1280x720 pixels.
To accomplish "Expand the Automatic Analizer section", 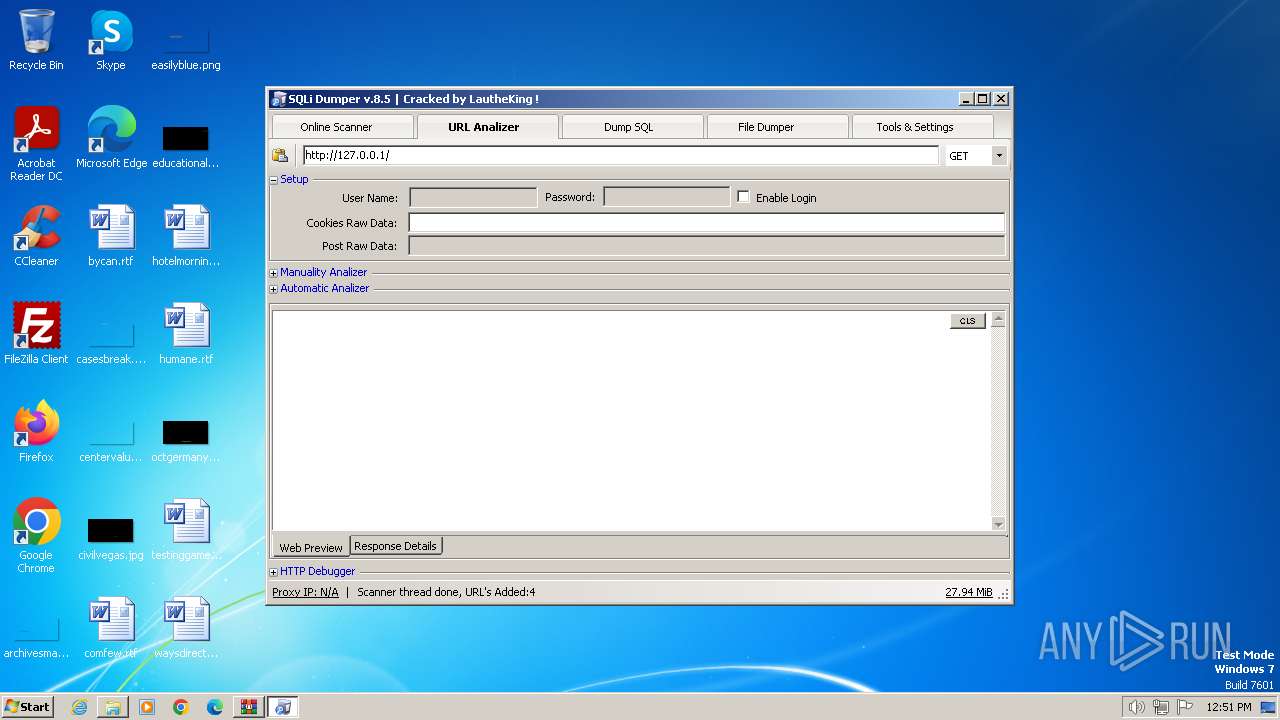I will coord(274,289).
